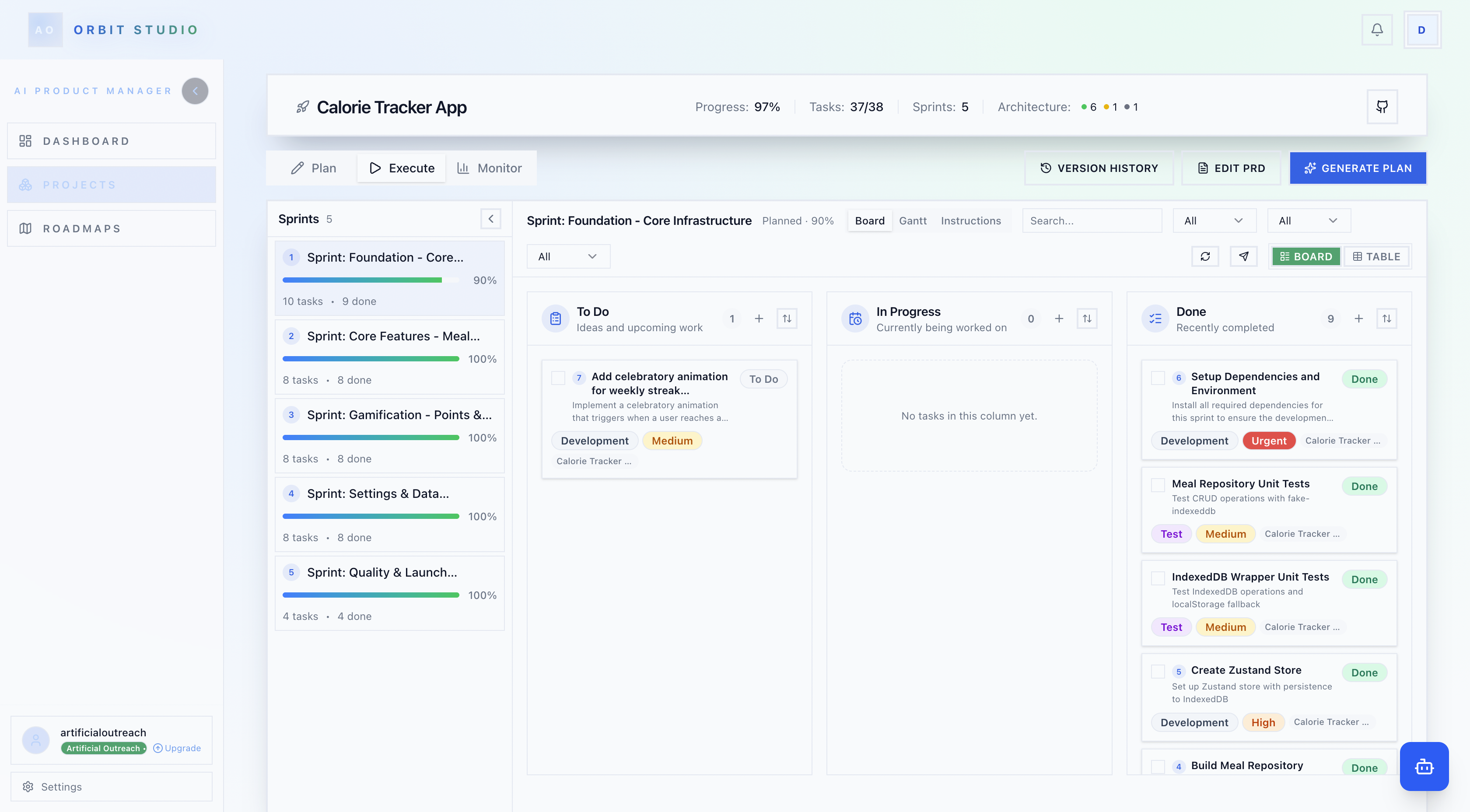Viewport: 1470px width, 812px height.
Task: Tick checkbox on Meal Repository Unit Tests
Action: point(1158,485)
